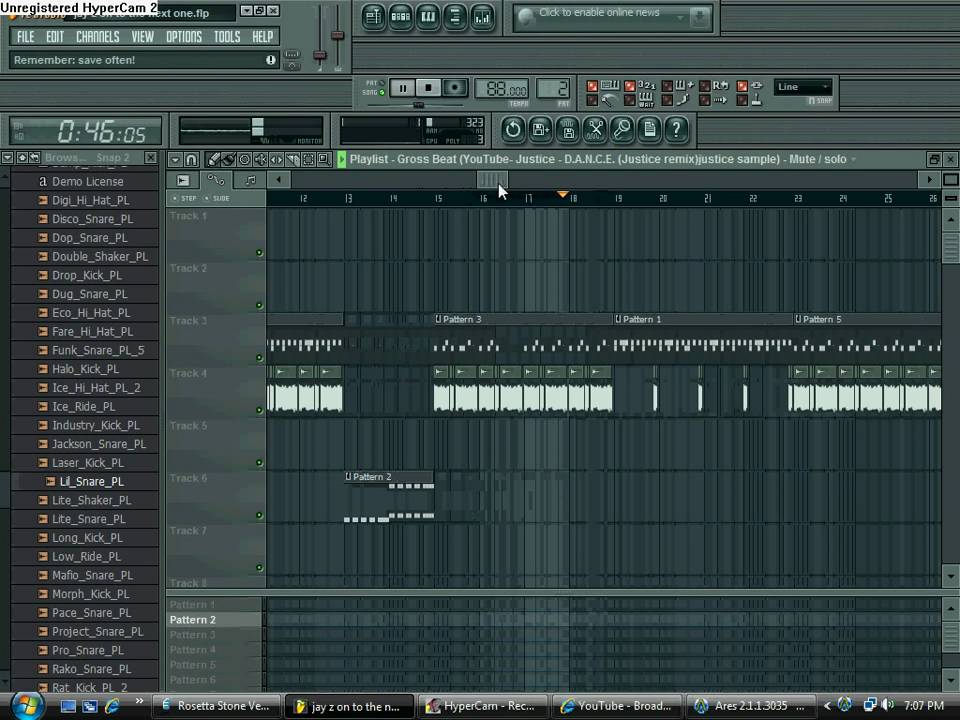Image resolution: width=960 pixels, height=720 pixels.
Task: Open the Pattern 1 clip menu
Action: (x=618, y=319)
